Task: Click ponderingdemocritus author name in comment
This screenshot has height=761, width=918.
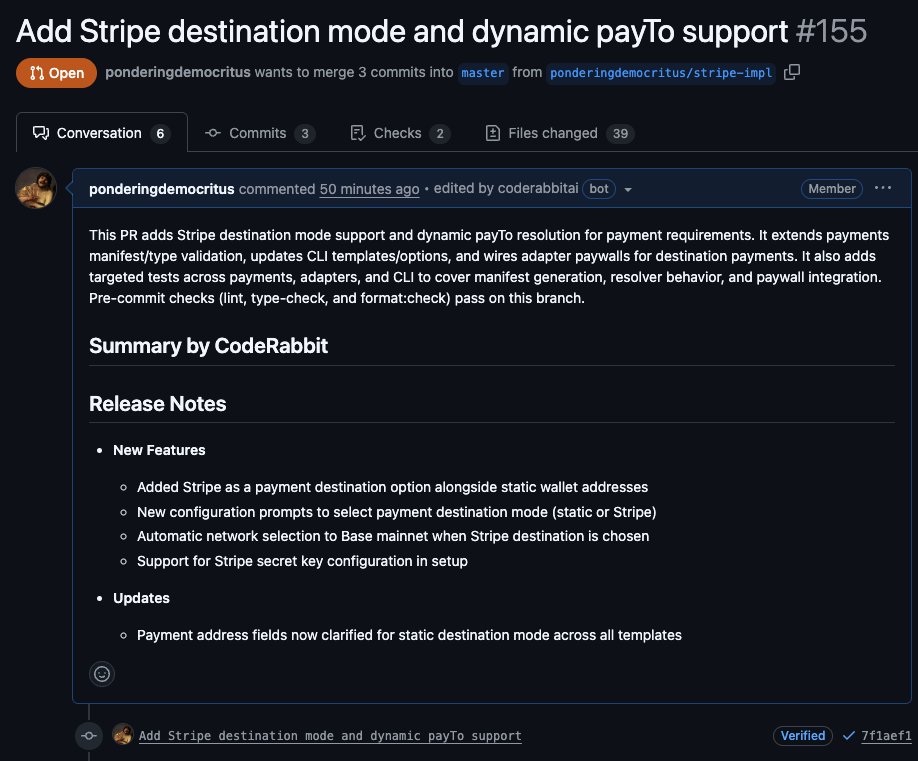Action: (x=162, y=189)
